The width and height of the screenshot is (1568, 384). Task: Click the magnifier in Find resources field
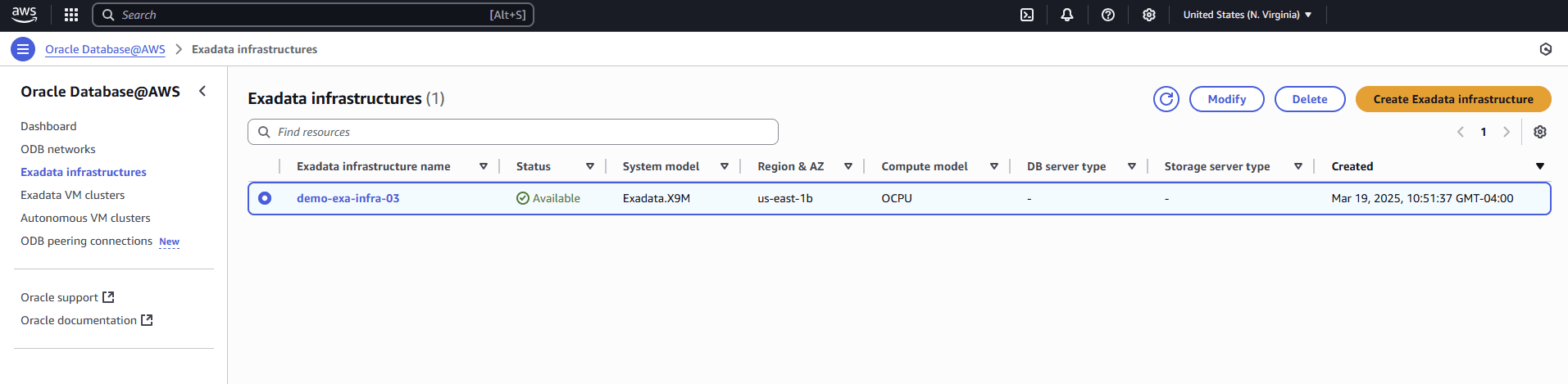pos(264,132)
